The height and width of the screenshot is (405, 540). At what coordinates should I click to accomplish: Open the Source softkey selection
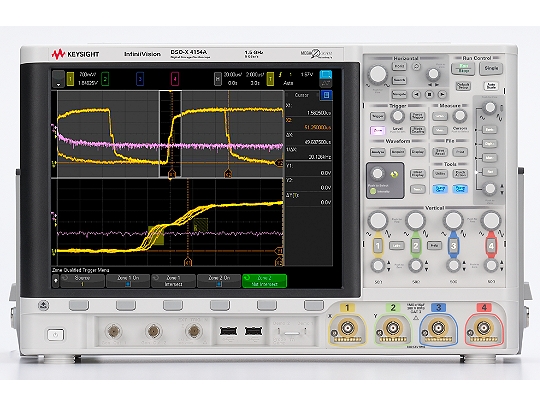[82, 281]
